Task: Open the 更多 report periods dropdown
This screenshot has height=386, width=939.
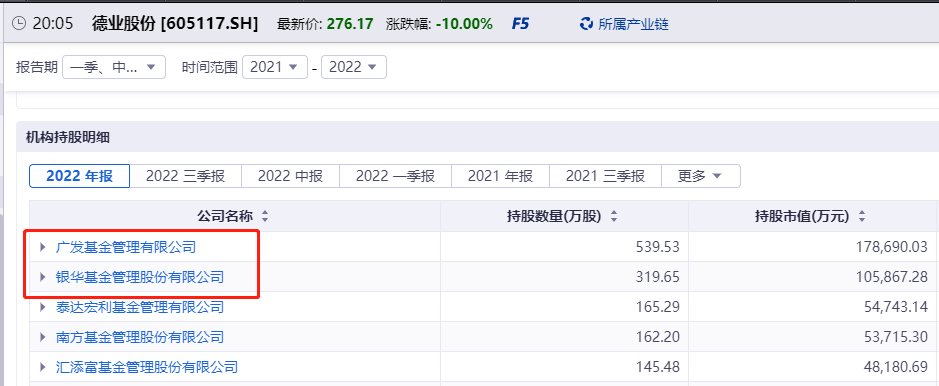Action: click(701, 176)
